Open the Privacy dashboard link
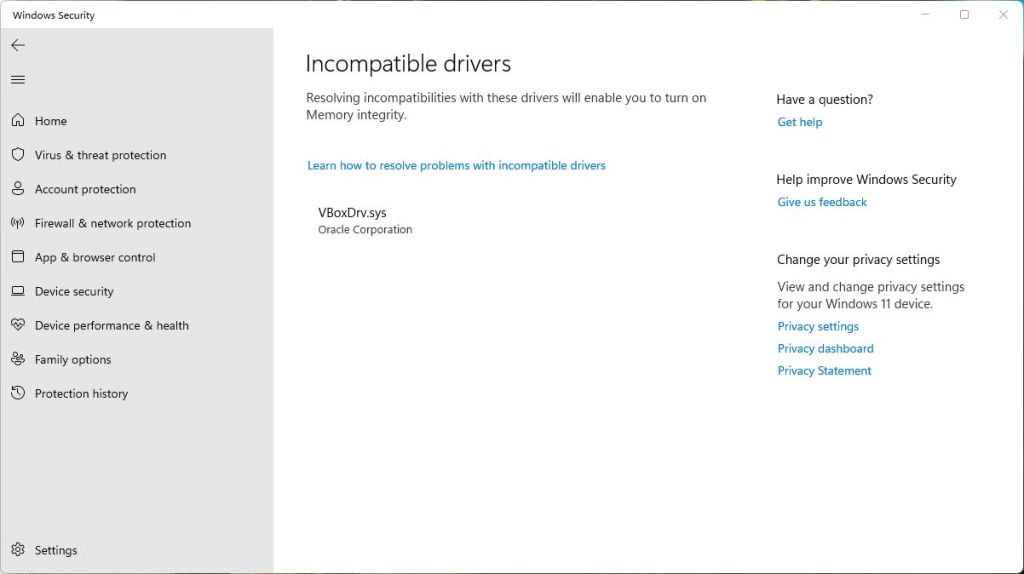Viewport: 1024px width, 574px height. [x=825, y=348]
